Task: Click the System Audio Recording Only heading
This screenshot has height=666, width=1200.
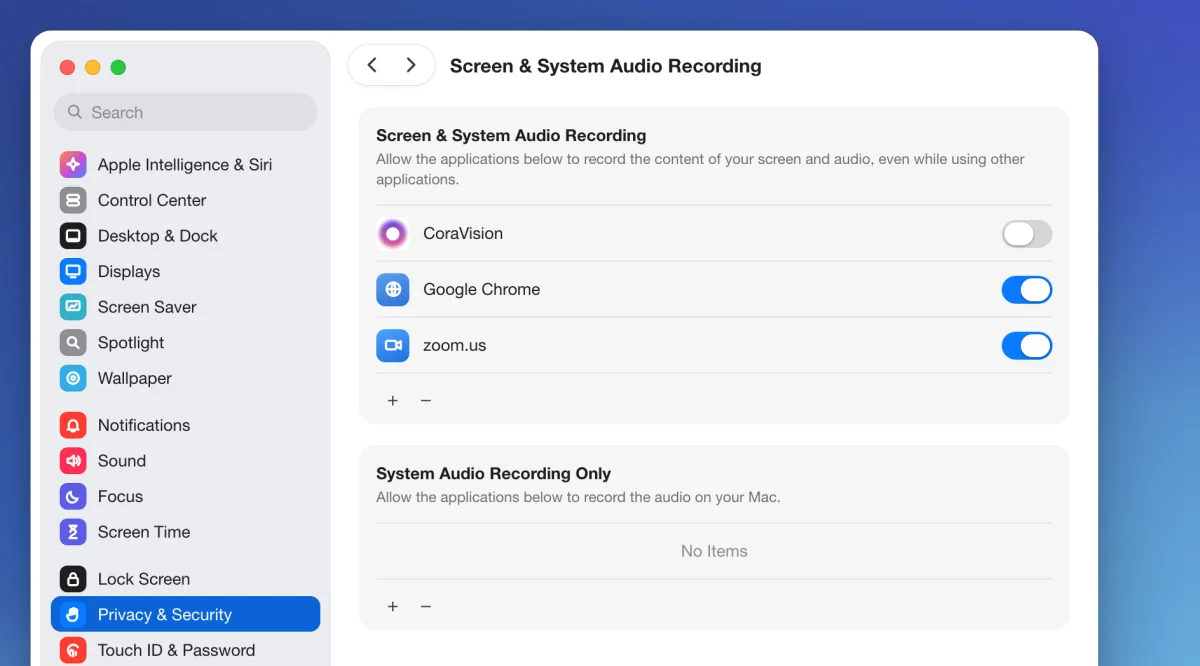Action: click(x=493, y=474)
